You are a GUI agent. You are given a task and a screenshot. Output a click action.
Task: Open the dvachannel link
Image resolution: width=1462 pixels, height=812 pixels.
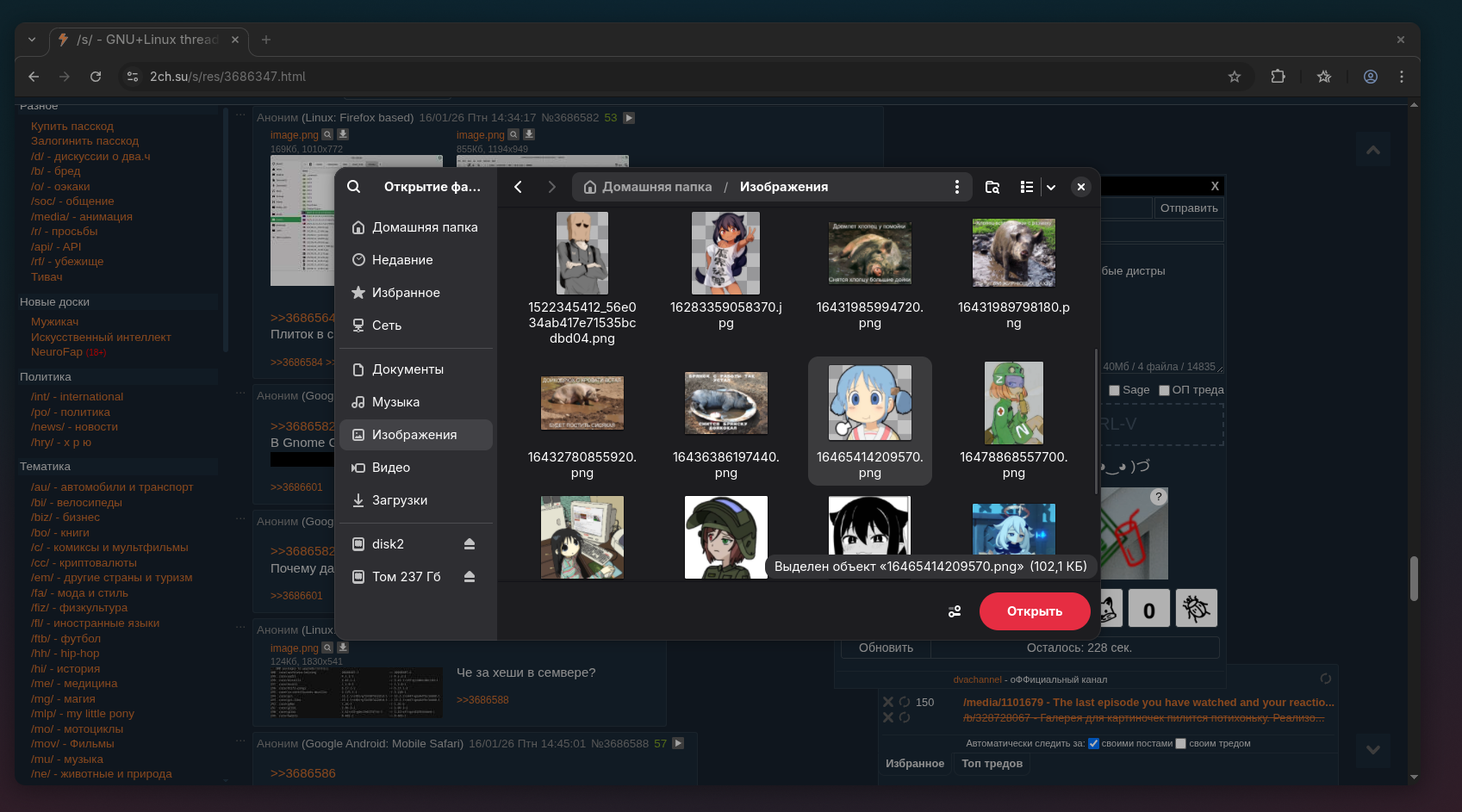tap(977, 679)
